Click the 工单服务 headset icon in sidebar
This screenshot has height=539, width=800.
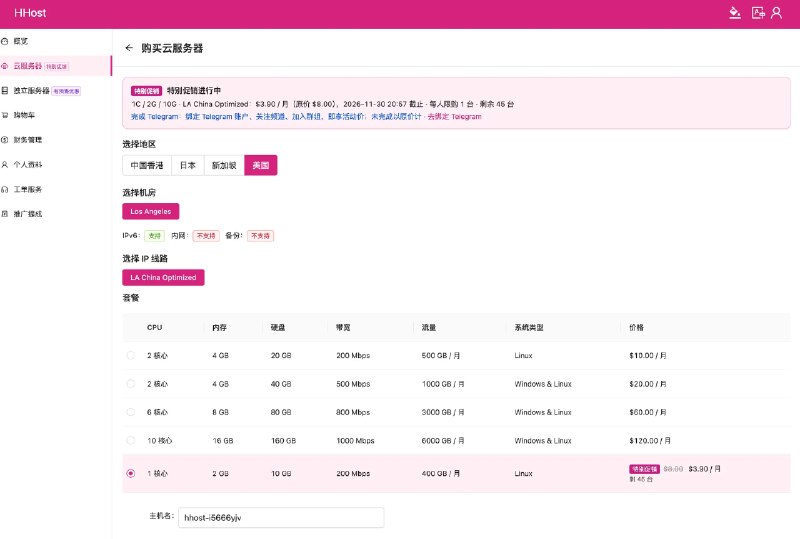[5, 189]
